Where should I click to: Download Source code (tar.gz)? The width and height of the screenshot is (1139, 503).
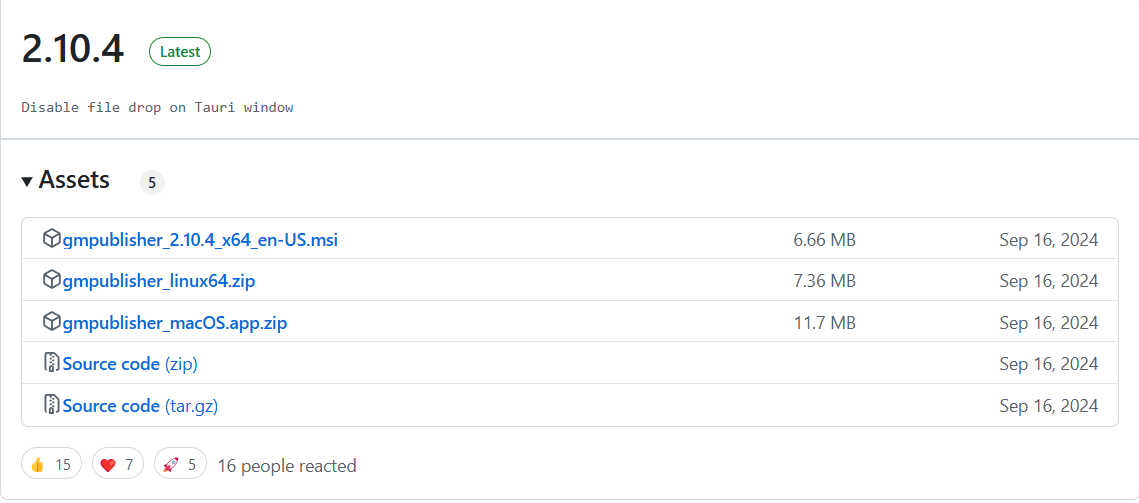point(140,406)
